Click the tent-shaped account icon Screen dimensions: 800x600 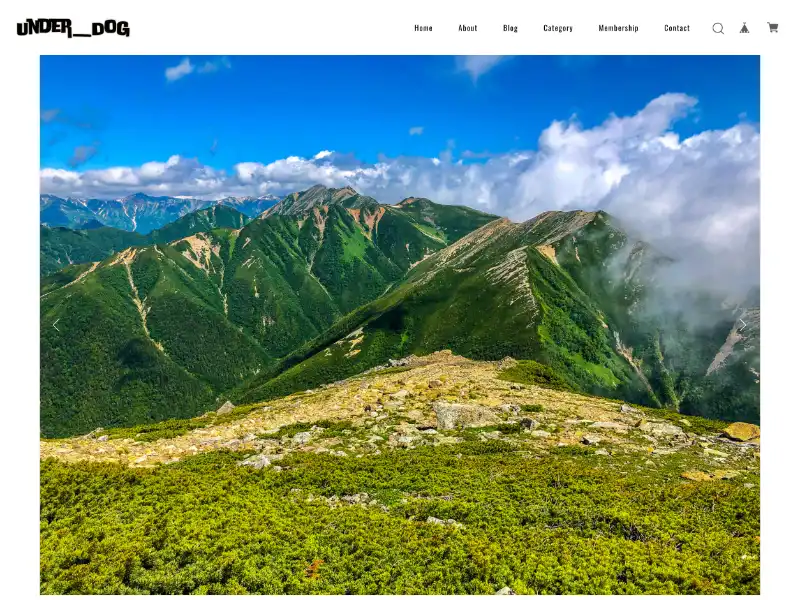(744, 28)
